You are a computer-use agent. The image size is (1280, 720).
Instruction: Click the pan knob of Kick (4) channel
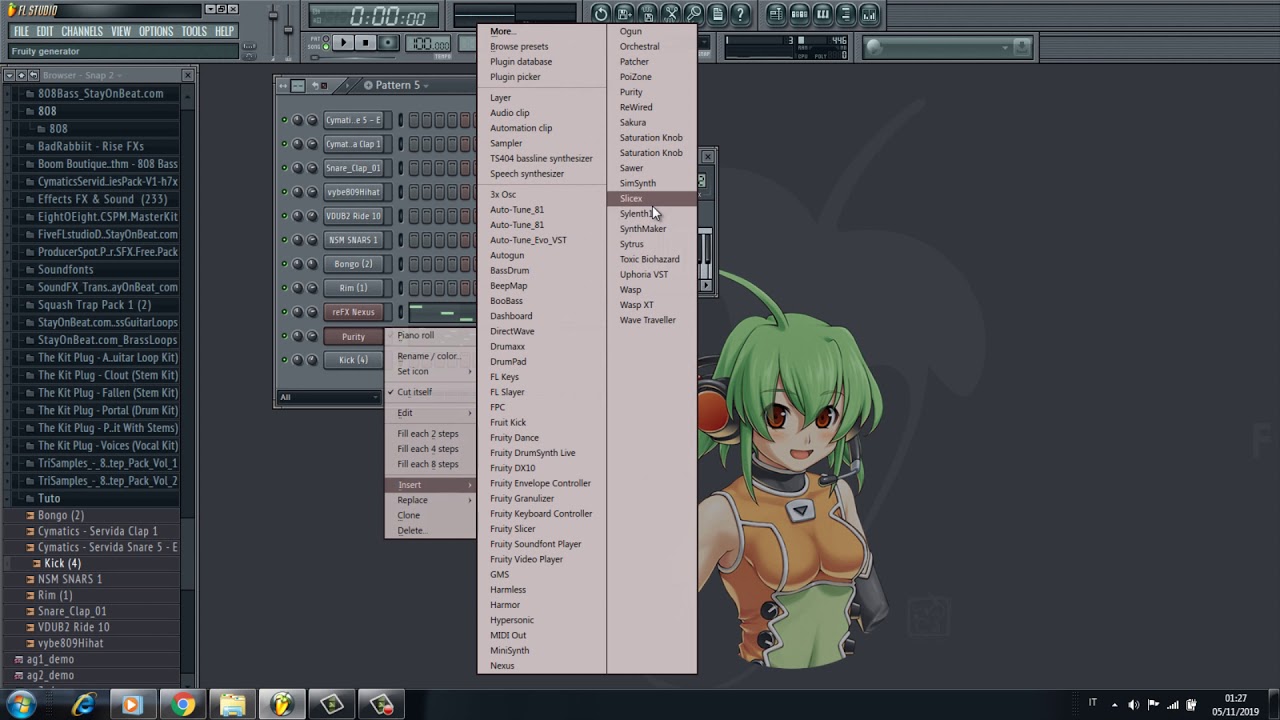(297, 360)
